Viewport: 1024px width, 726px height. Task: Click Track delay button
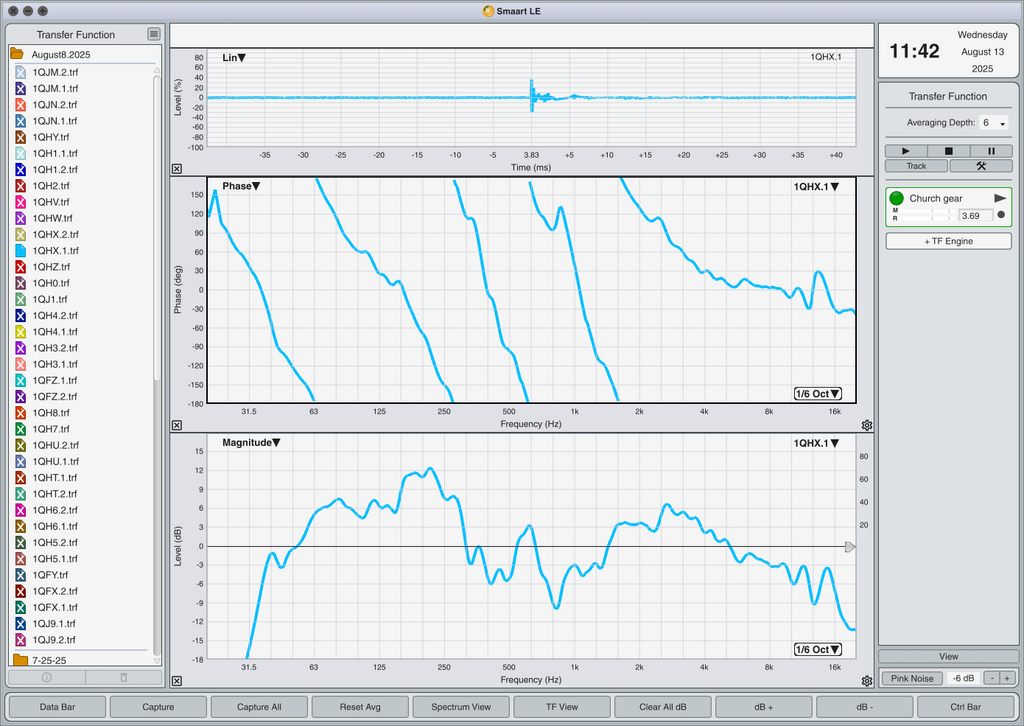(x=916, y=166)
